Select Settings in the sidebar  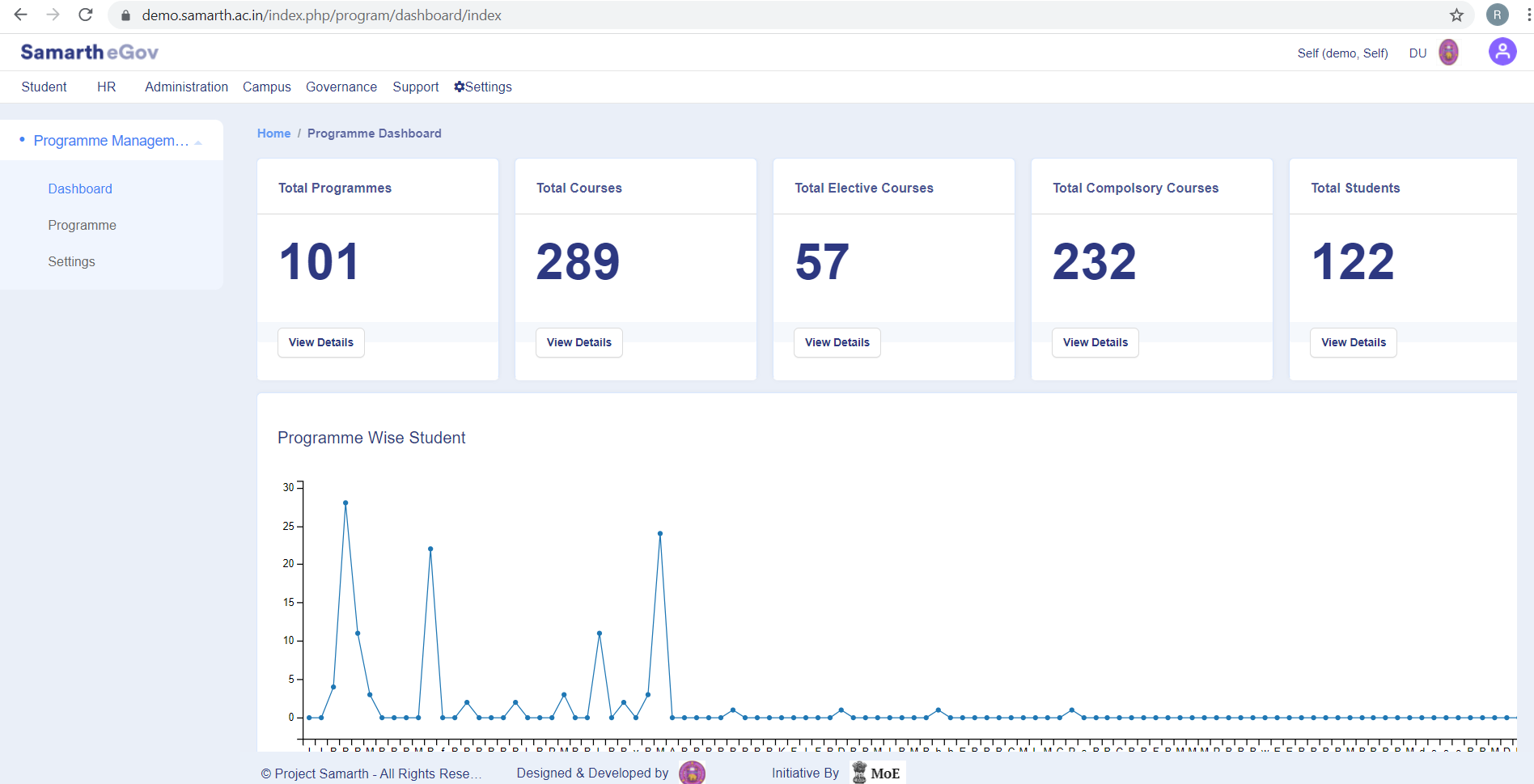pos(71,261)
